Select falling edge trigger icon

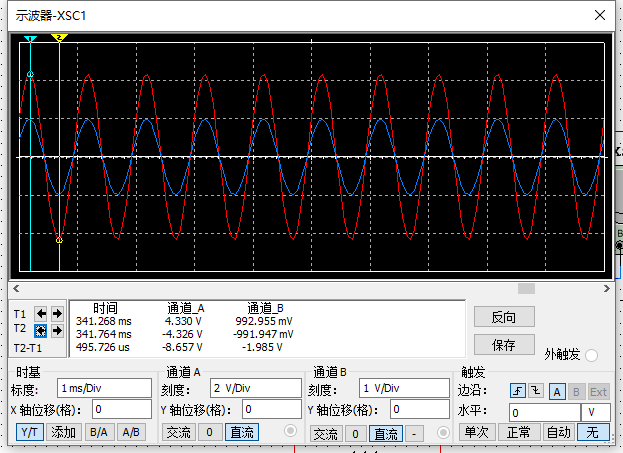pos(536,391)
